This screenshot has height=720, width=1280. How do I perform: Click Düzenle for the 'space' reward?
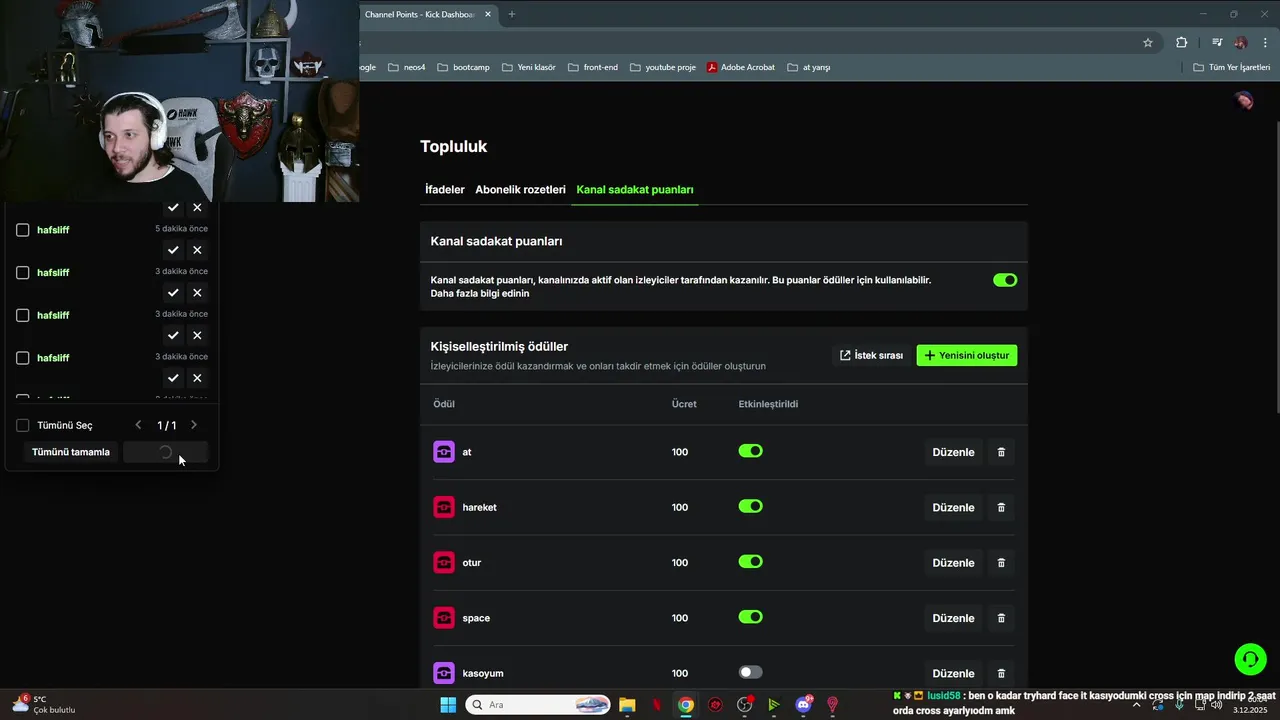(x=953, y=618)
